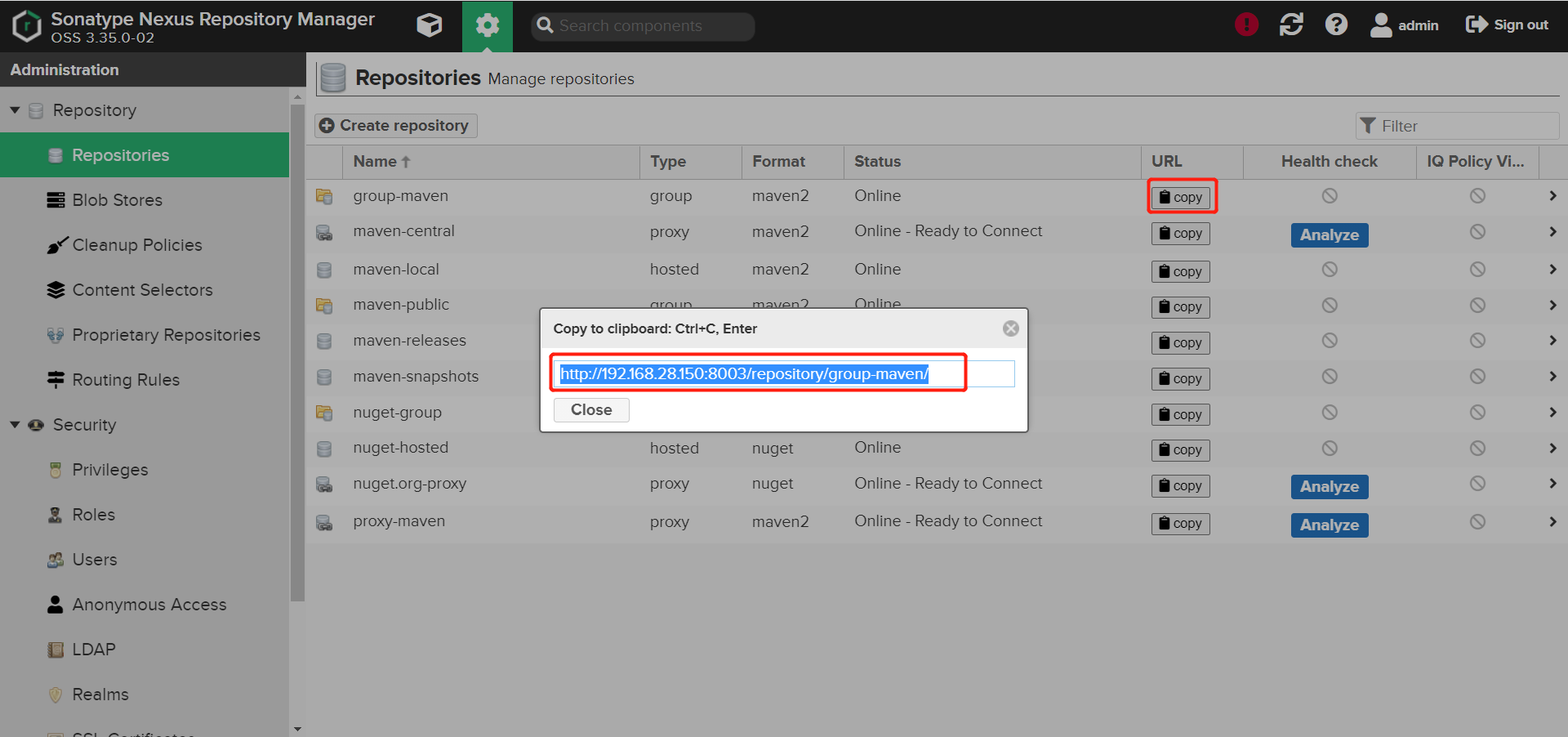Copy URL of maven-releases repository
The width and height of the screenshot is (1568, 737).
pyautogui.click(x=1181, y=343)
